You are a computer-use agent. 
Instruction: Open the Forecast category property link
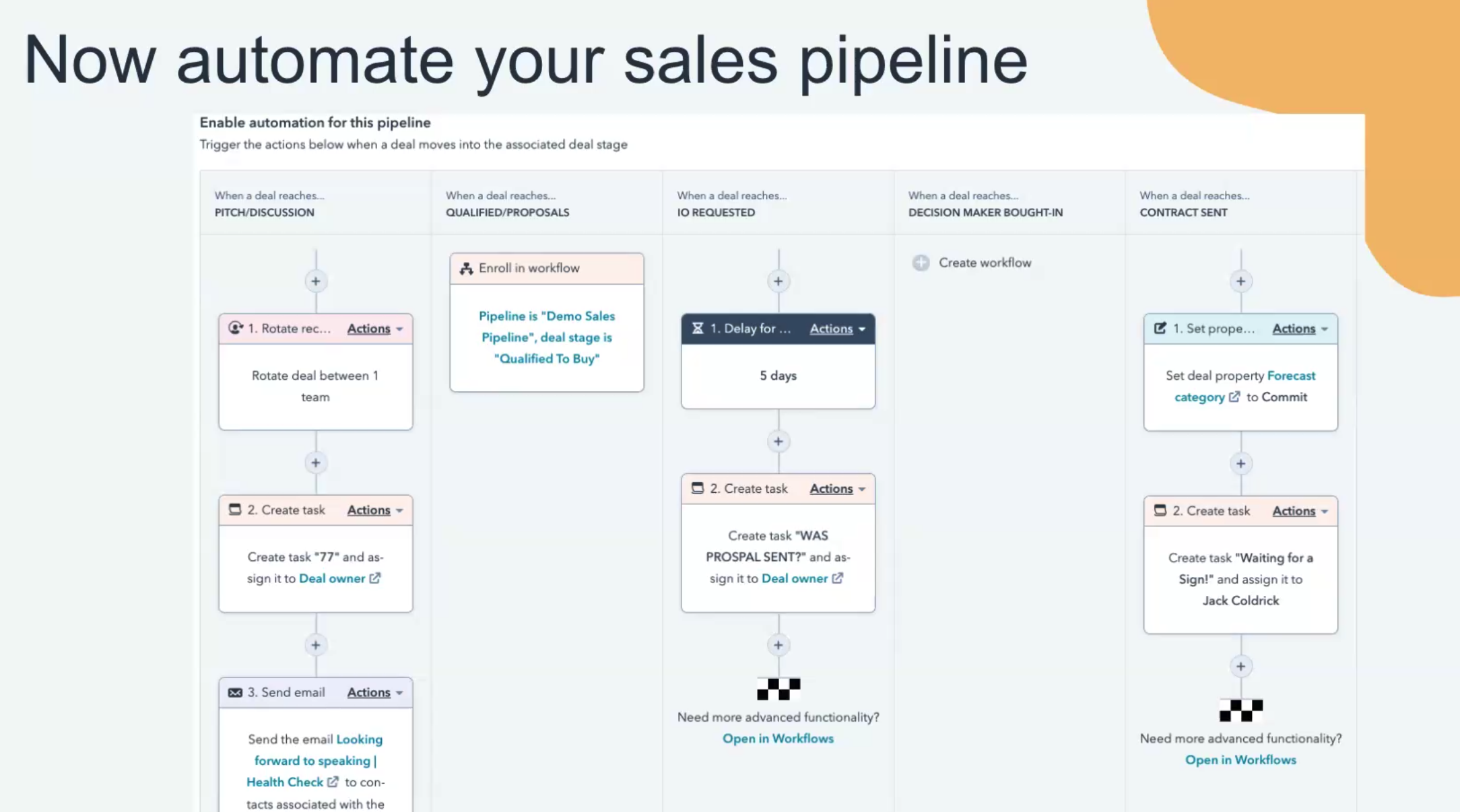click(1245, 386)
